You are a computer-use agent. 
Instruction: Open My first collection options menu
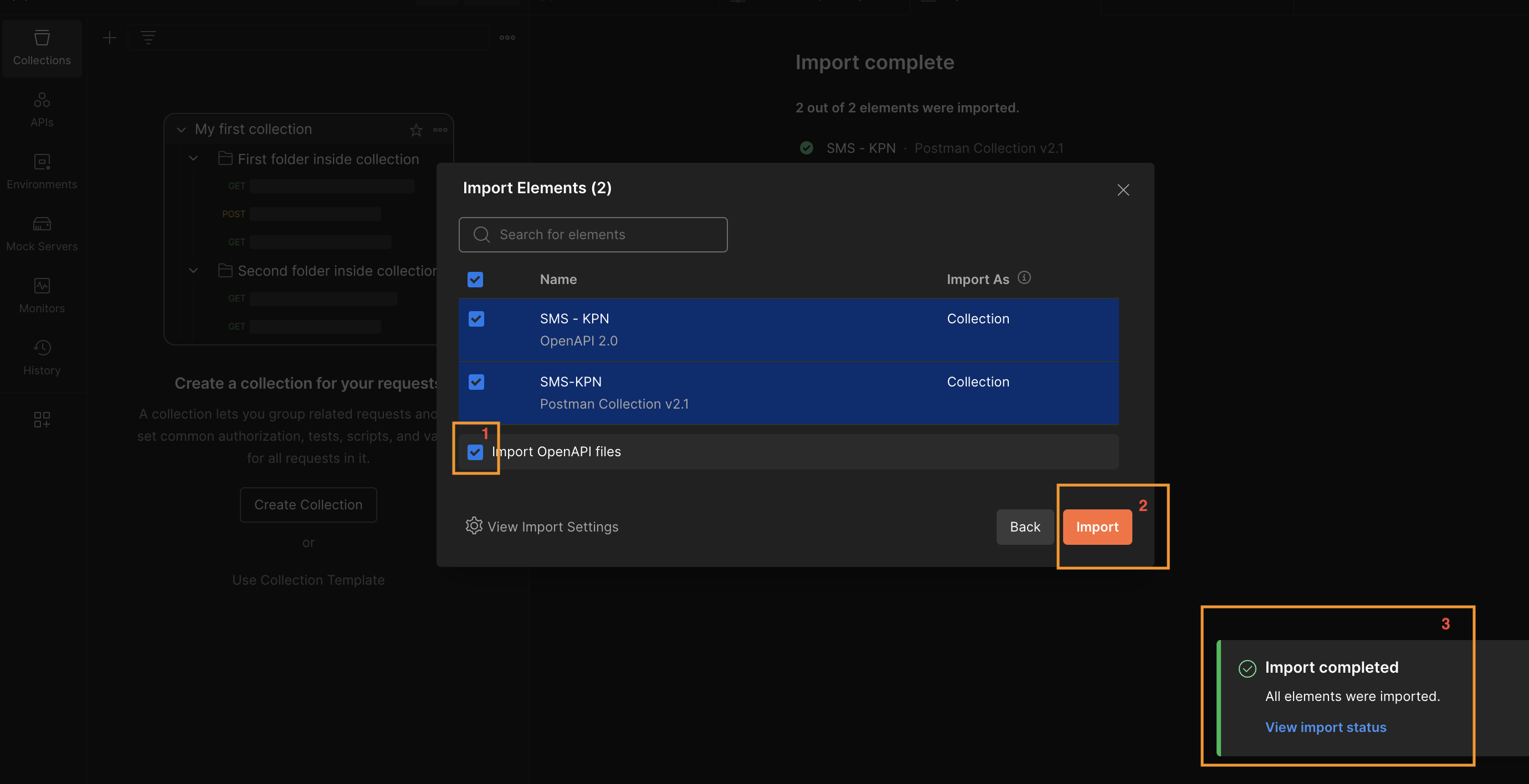(x=440, y=130)
